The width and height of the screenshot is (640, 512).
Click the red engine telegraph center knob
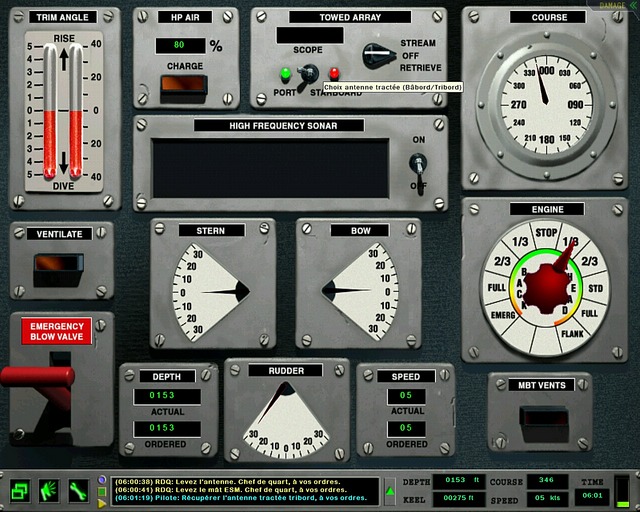[x=547, y=288]
